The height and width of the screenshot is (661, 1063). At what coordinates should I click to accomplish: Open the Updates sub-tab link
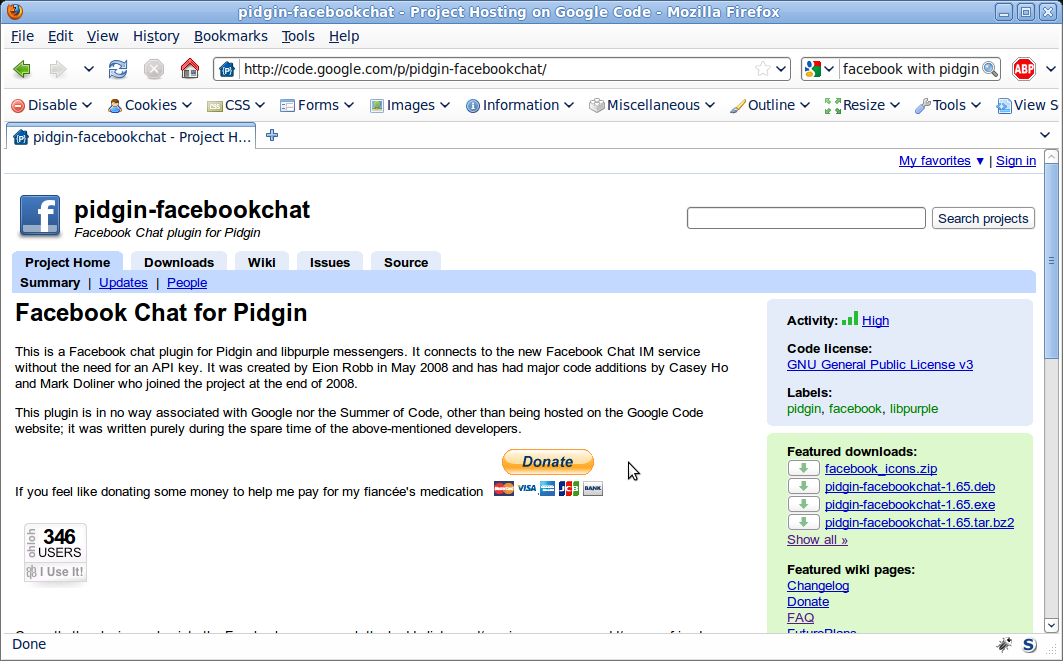[x=123, y=283]
